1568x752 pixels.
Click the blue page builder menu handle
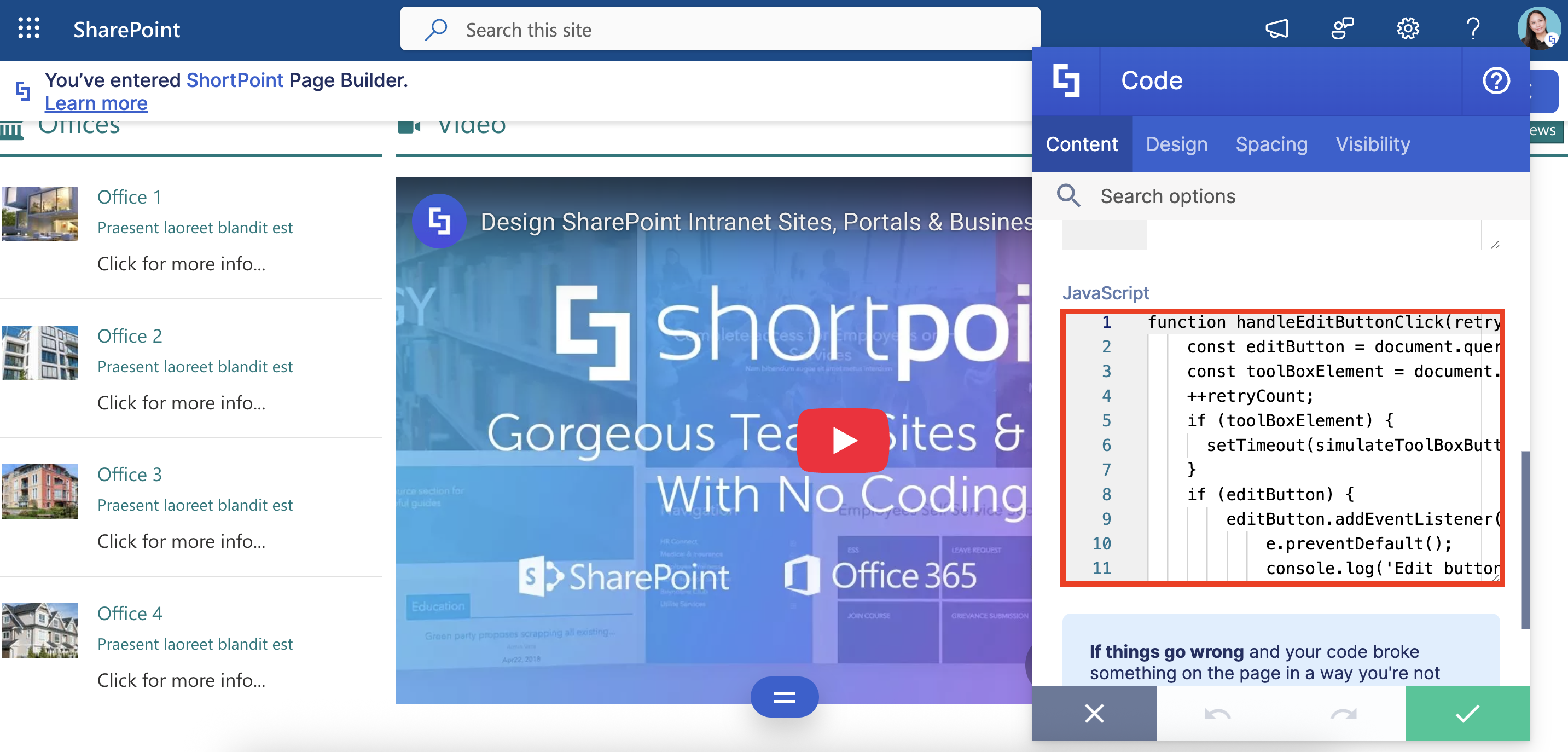(x=784, y=697)
